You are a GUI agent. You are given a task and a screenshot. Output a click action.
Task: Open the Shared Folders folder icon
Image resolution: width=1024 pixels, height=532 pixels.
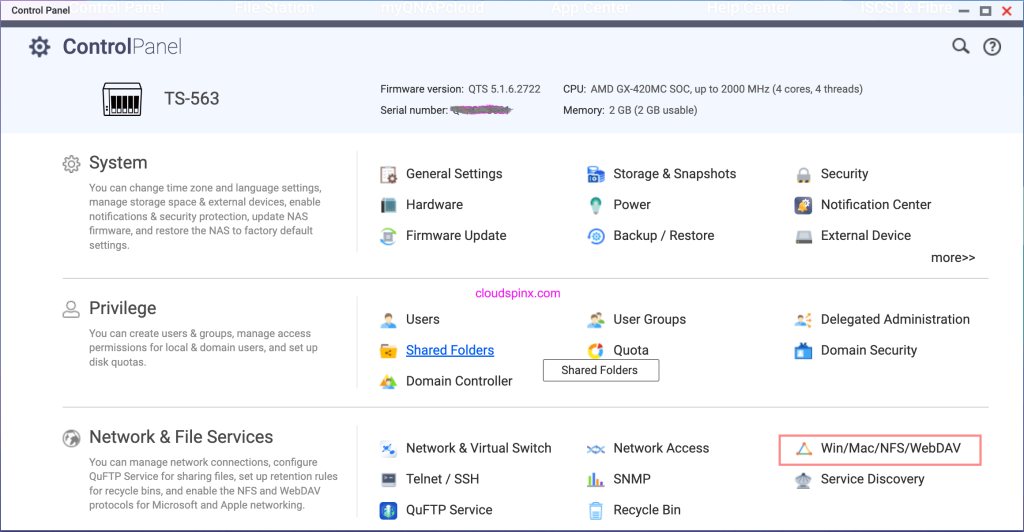(389, 351)
